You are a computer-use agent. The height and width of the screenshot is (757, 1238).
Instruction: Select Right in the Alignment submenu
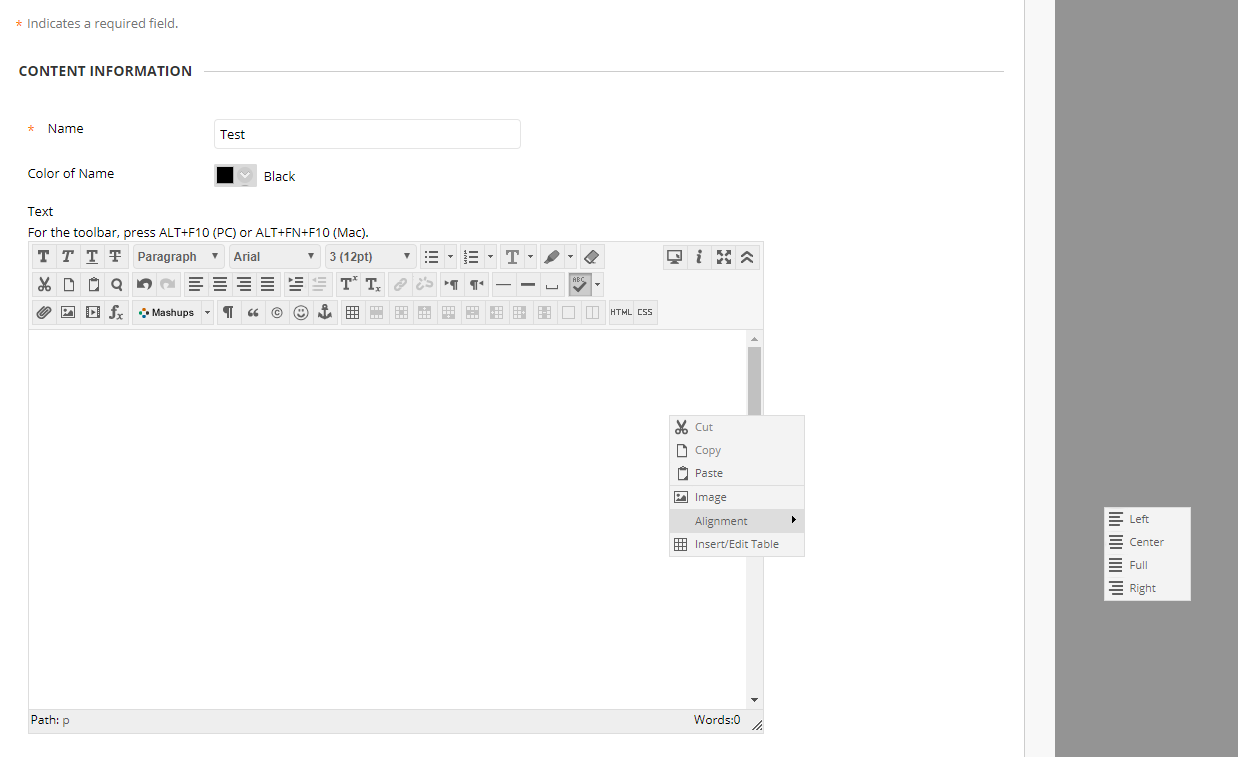1147,588
